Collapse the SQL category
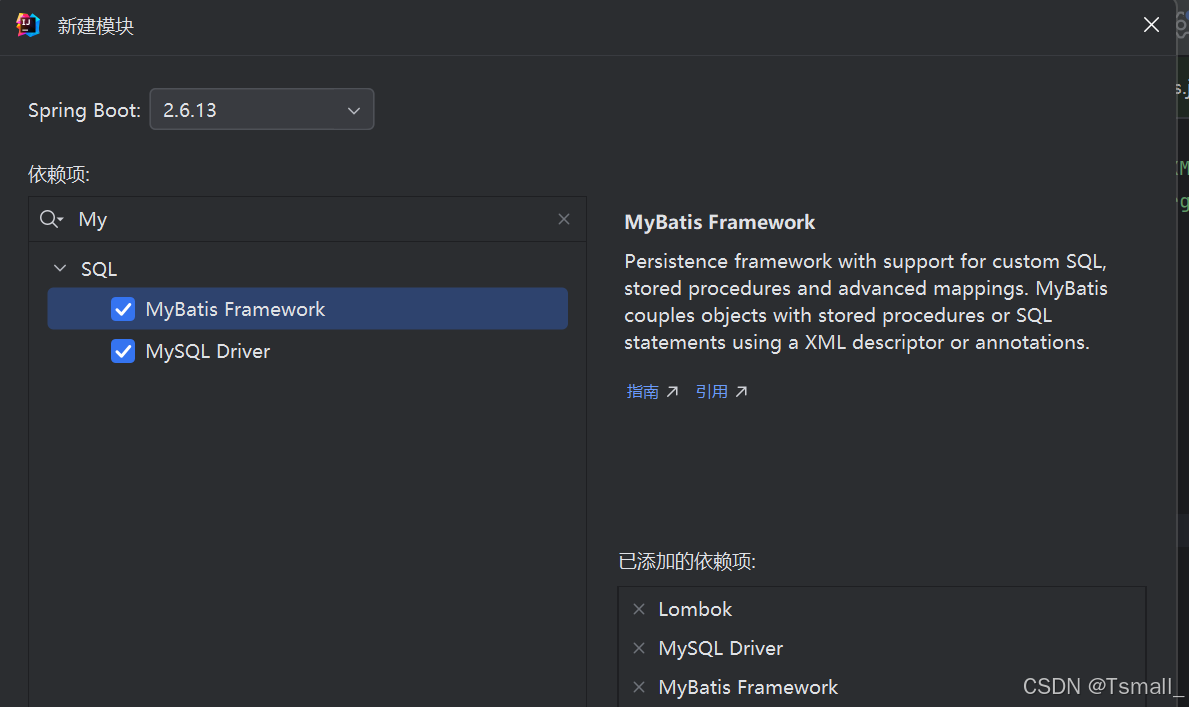This screenshot has height=707, width=1189. point(60,269)
